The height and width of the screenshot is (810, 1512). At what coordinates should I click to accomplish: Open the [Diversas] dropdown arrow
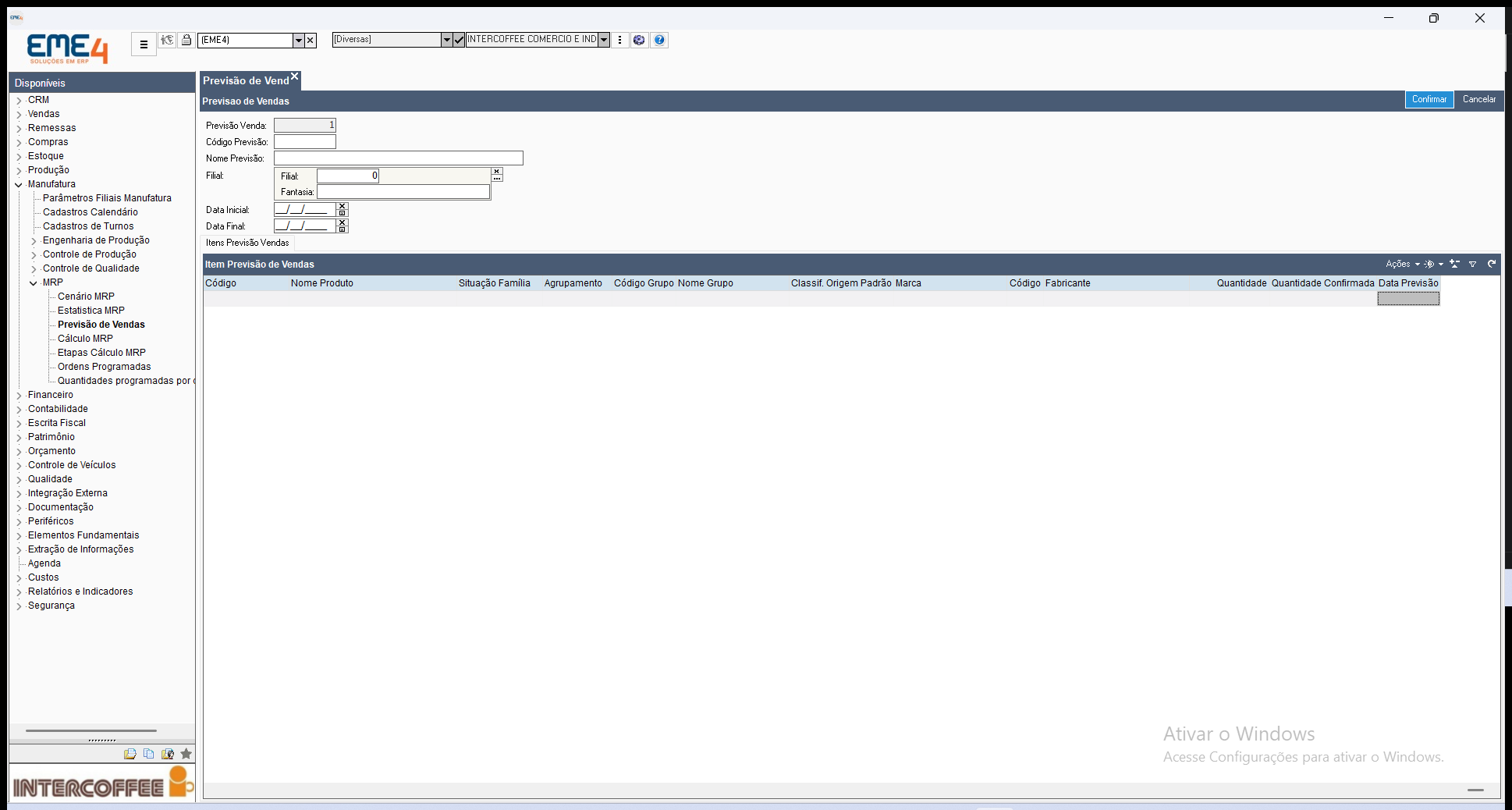[x=446, y=40]
